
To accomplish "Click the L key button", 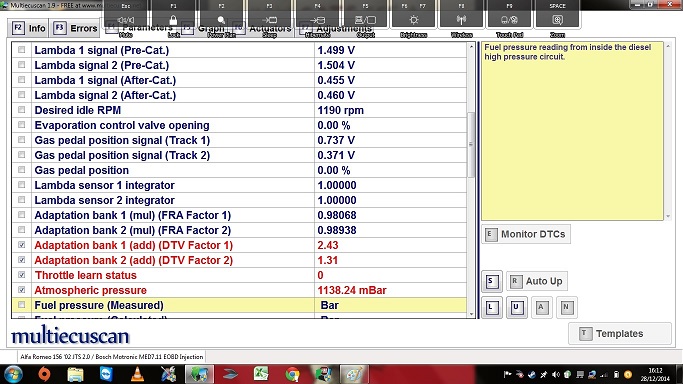I will pyautogui.click(x=492, y=307).
